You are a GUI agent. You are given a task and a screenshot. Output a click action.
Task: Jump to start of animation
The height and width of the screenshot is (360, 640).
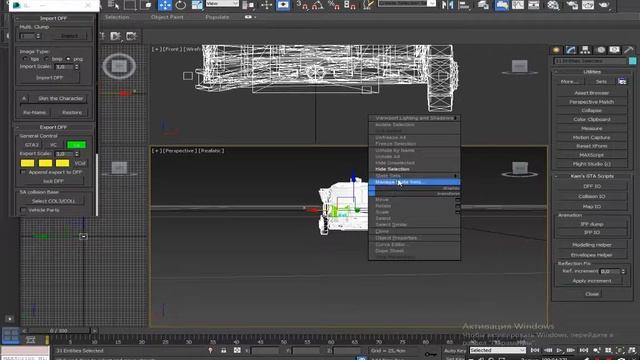[535, 350]
